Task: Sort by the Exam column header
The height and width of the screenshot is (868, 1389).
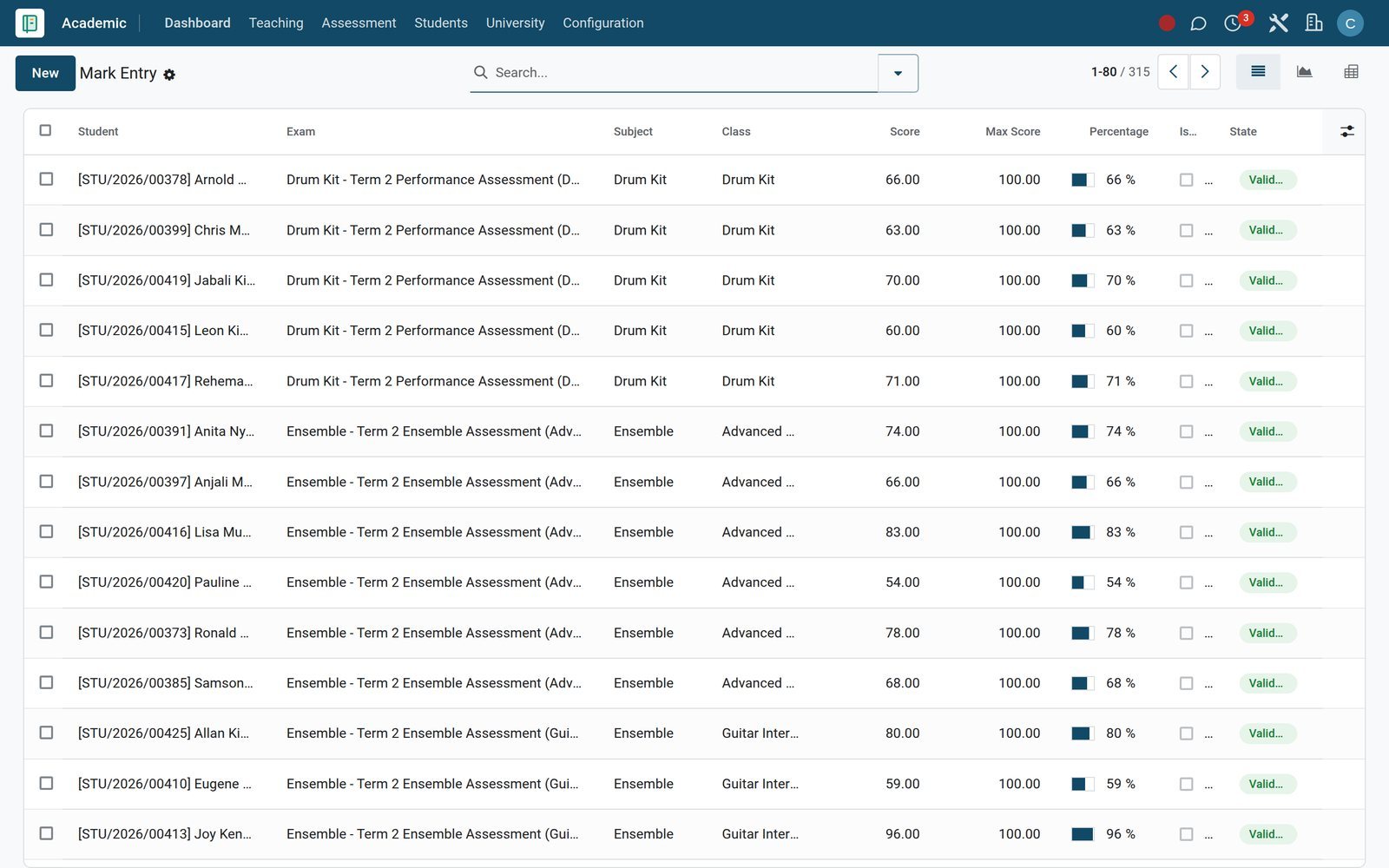Action: 301,132
